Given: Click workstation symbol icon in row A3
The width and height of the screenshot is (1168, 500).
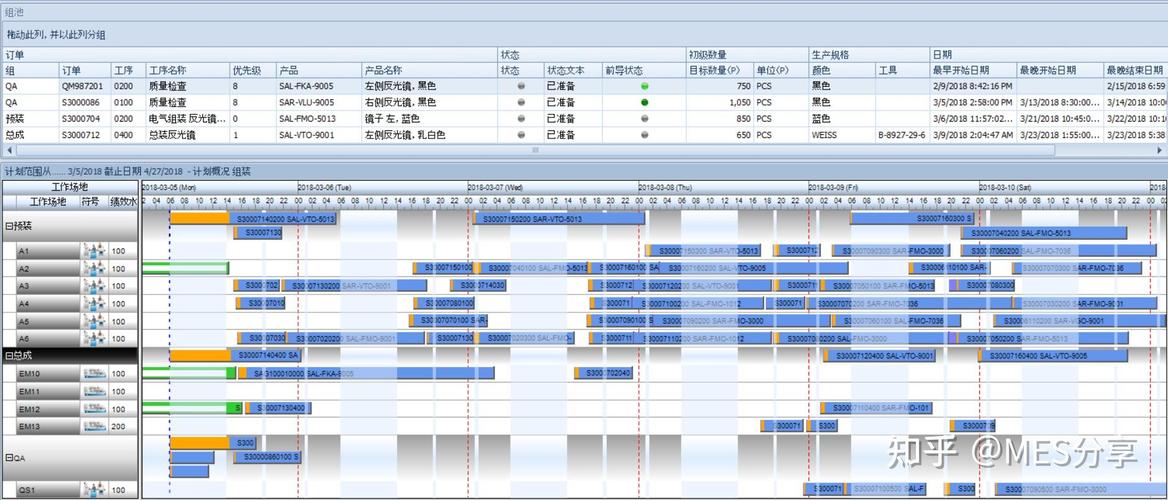Looking at the screenshot, I should [x=95, y=286].
